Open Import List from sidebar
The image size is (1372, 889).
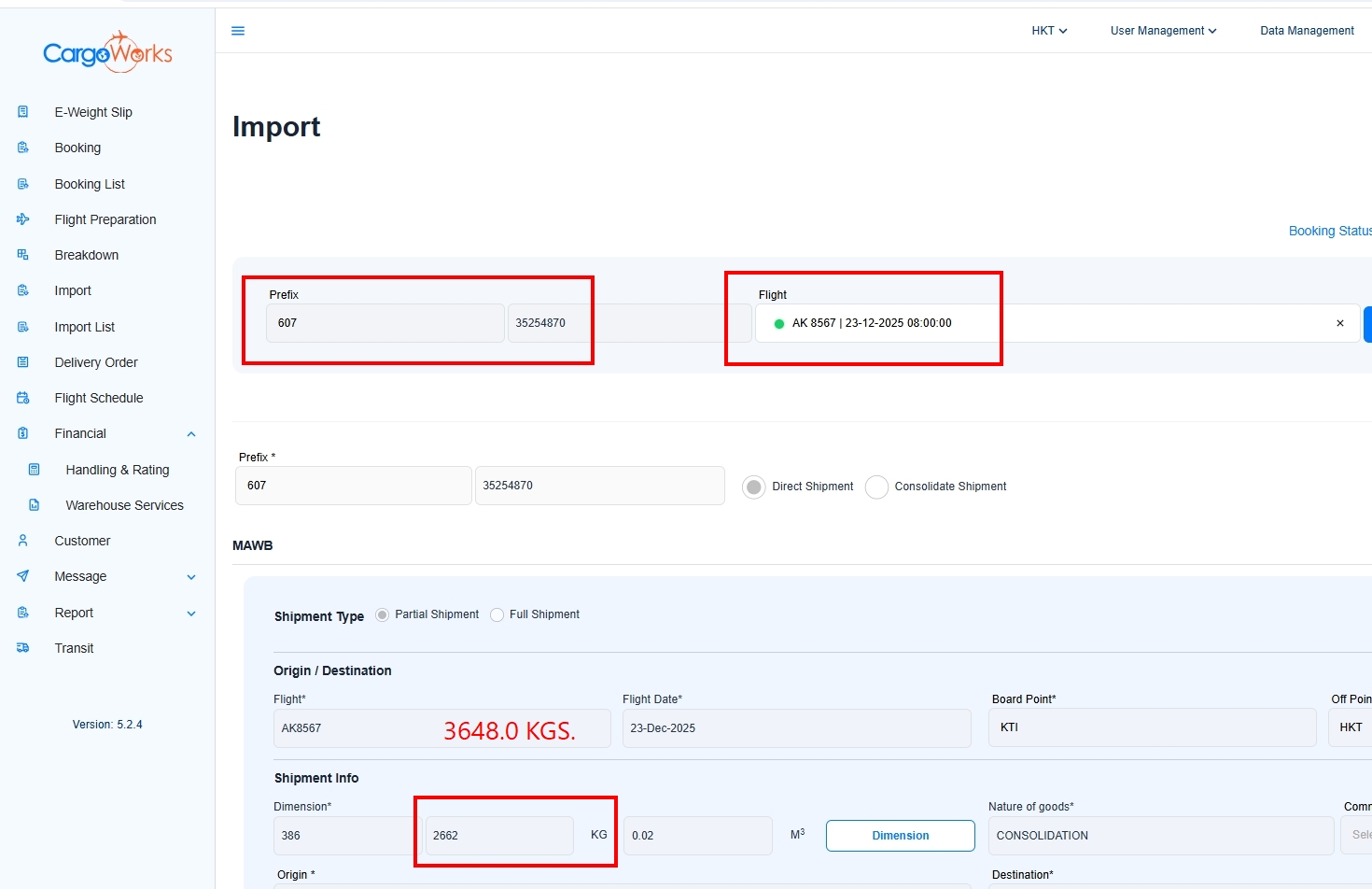click(x=84, y=327)
